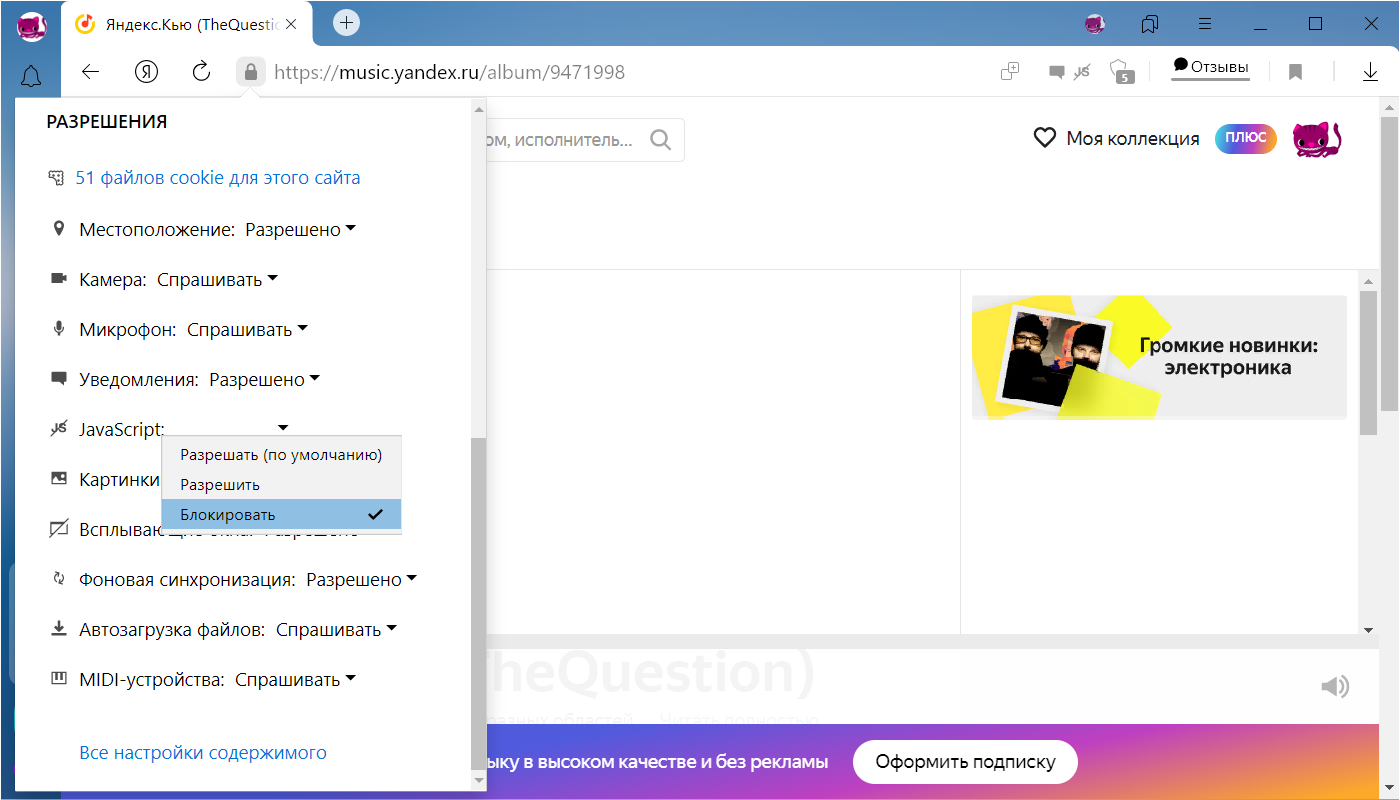
Task: Expand Уведомления permission dropdown
Action: tap(264, 379)
